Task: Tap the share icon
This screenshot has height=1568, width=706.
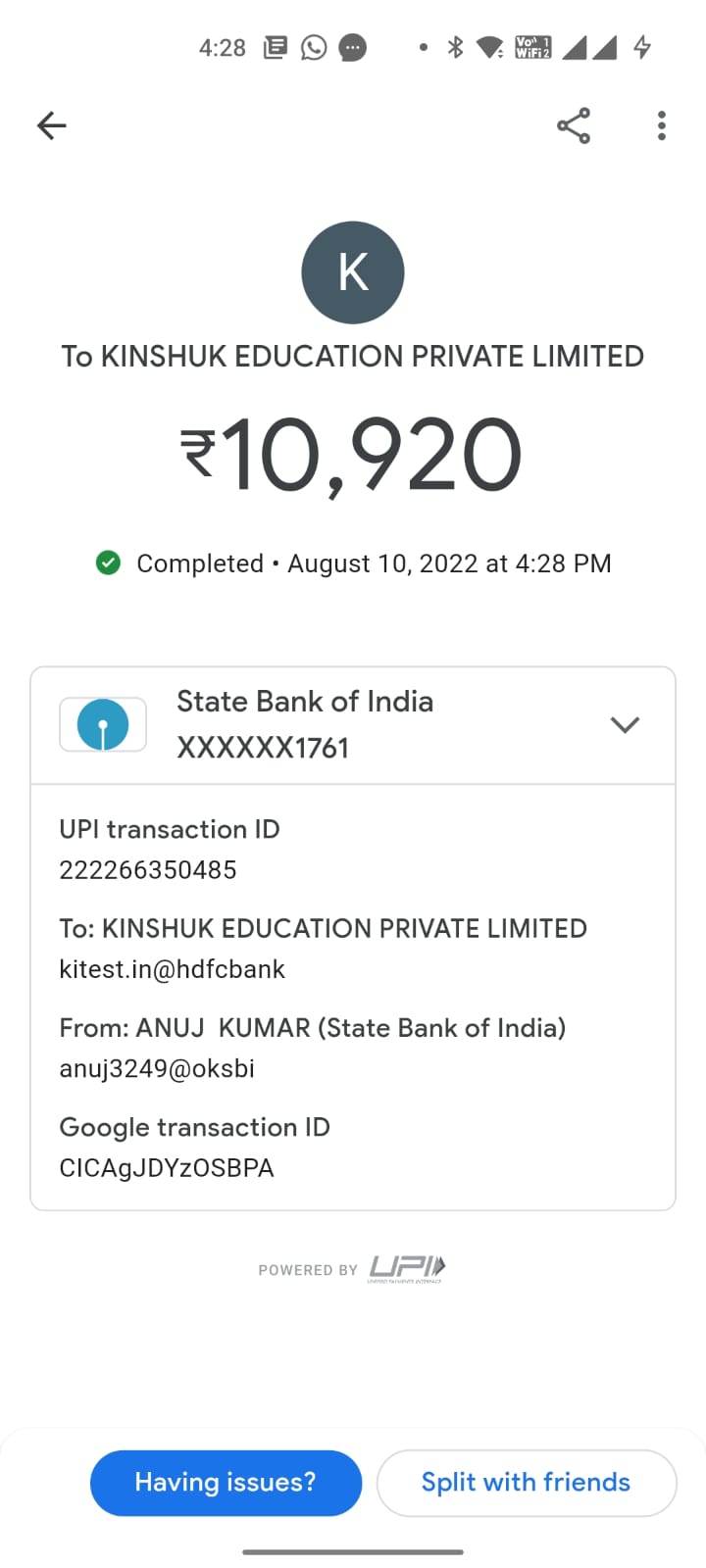Action: pos(574,125)
